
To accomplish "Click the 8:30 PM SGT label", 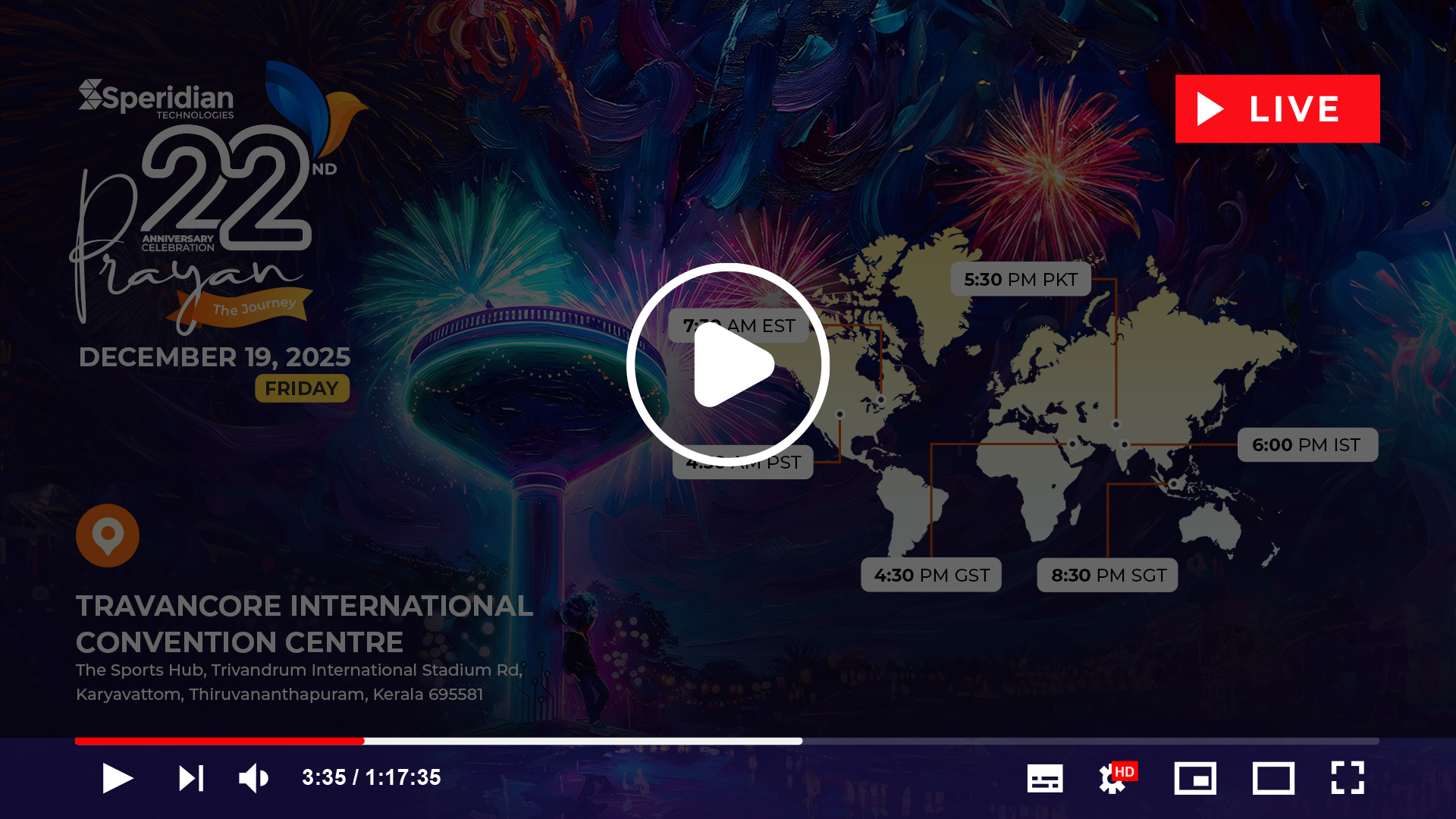I will (x=1107, y=576).
